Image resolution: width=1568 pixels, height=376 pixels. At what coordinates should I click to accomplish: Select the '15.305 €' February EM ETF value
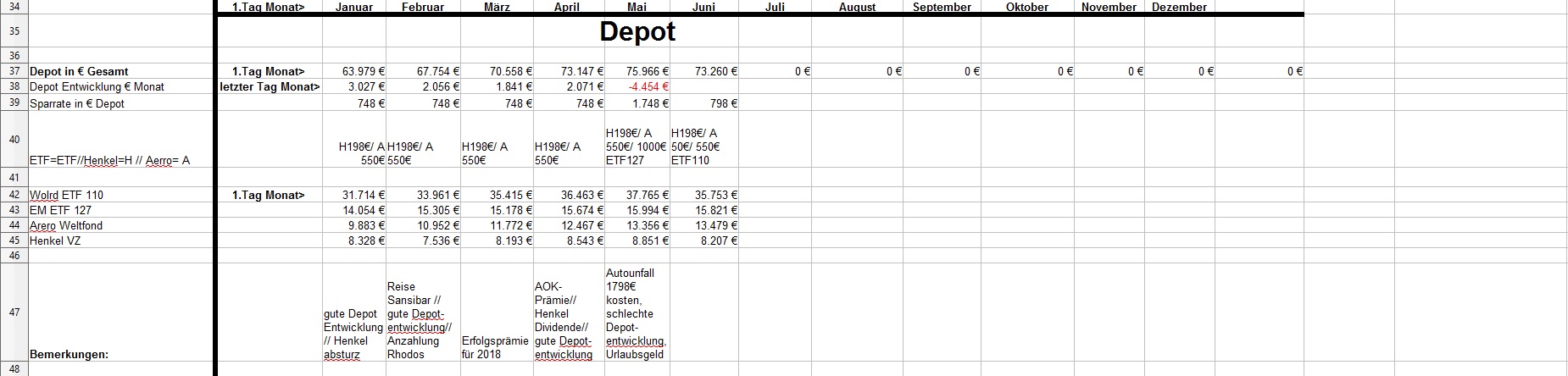423,210
